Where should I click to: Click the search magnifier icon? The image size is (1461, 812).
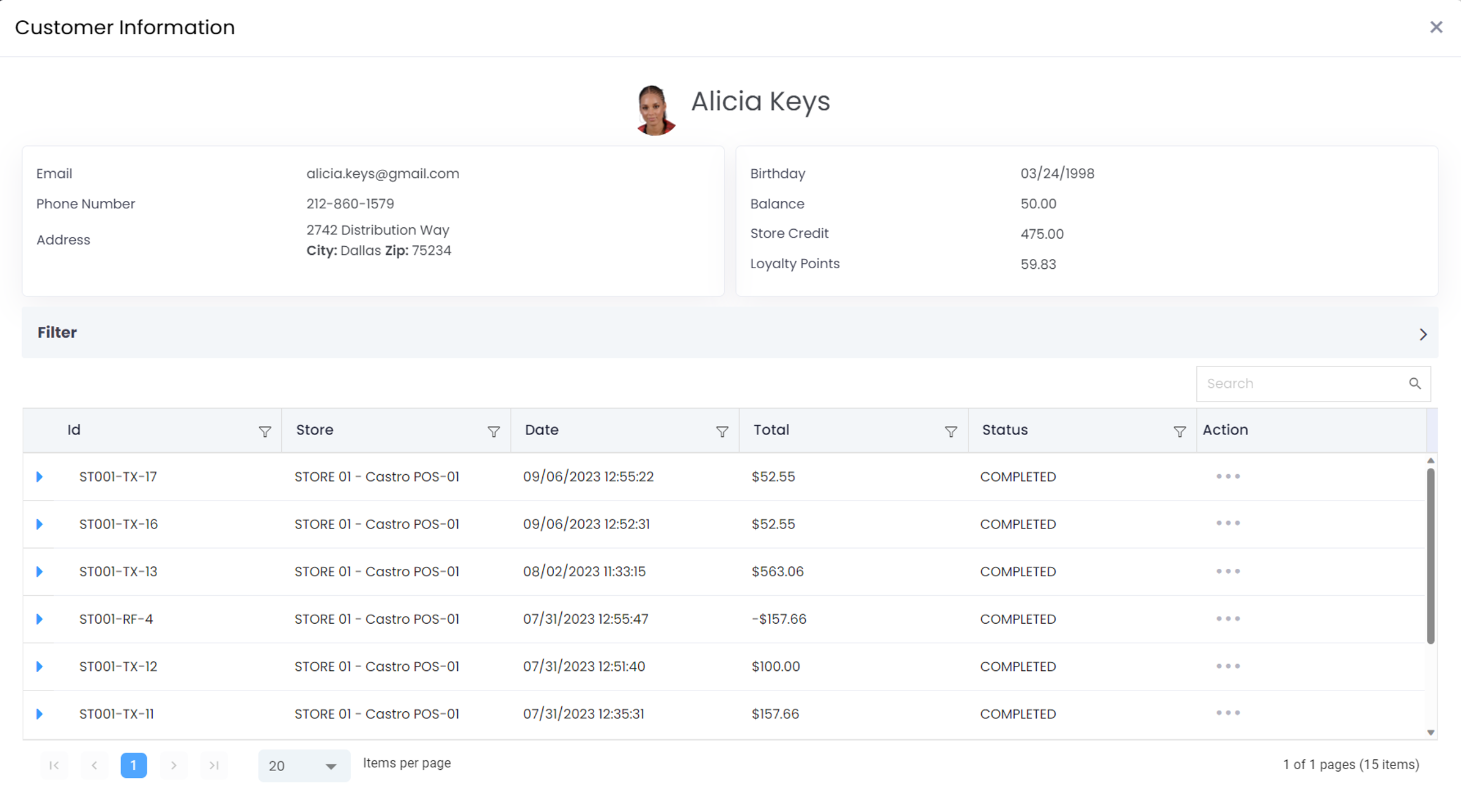[1415, 384]
